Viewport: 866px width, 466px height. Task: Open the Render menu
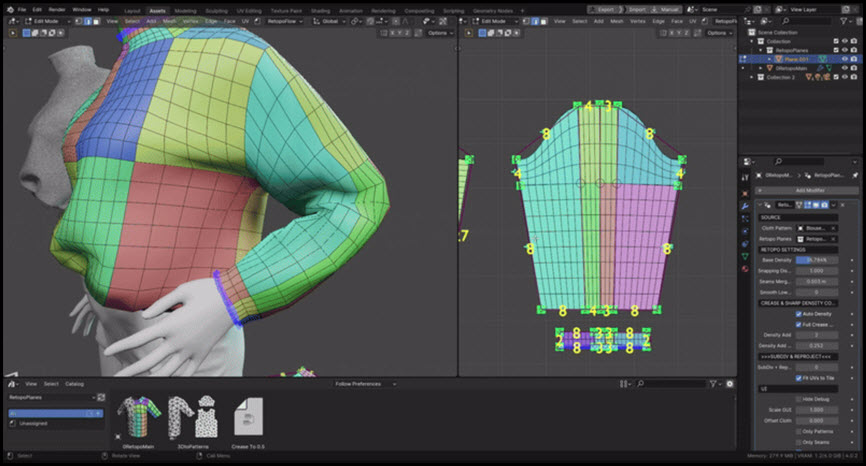pyautogui.click(x=57, y=9)
